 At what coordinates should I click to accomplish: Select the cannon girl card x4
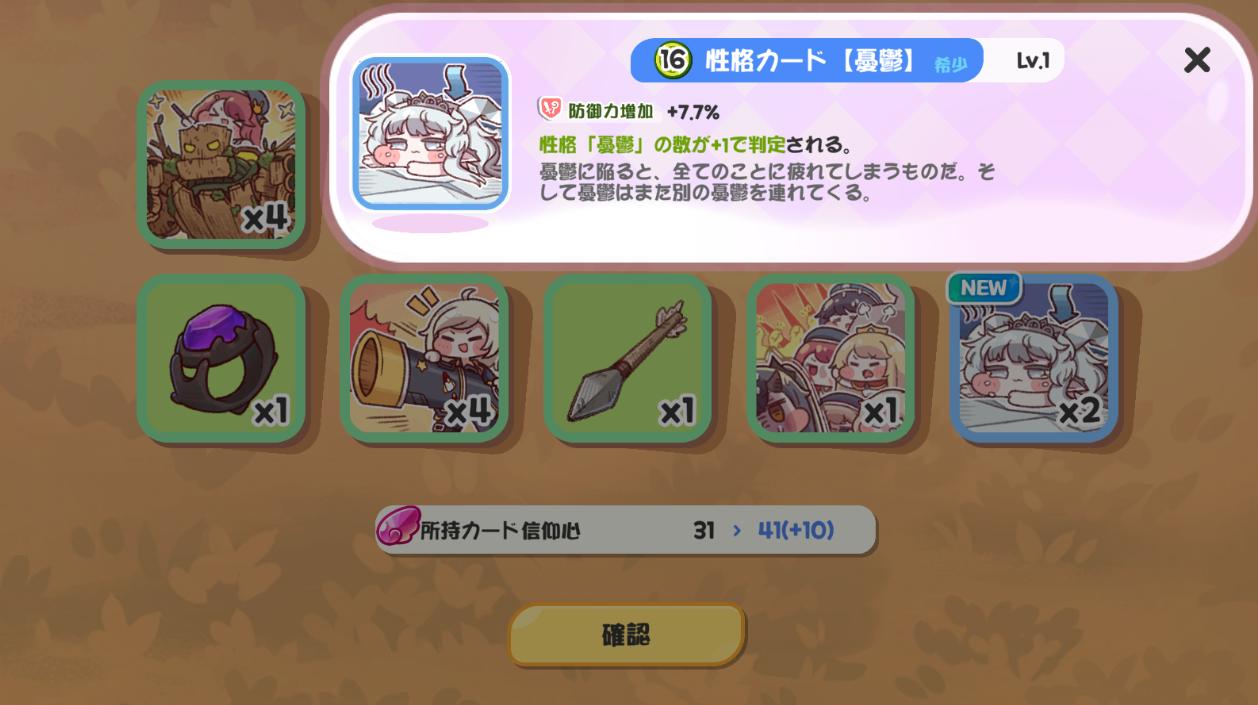pyautogui.click(x=424, y=358)
